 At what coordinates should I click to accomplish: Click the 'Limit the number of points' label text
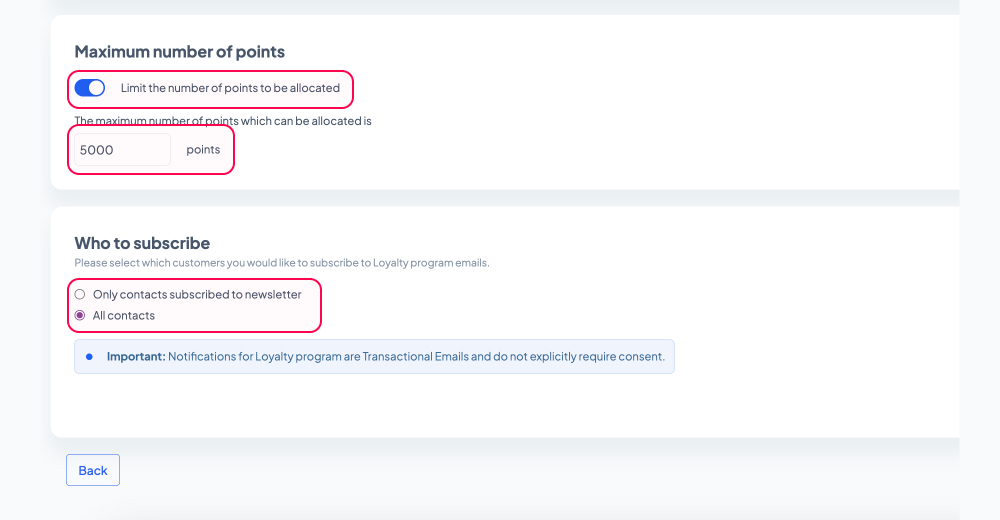point(230,88)
